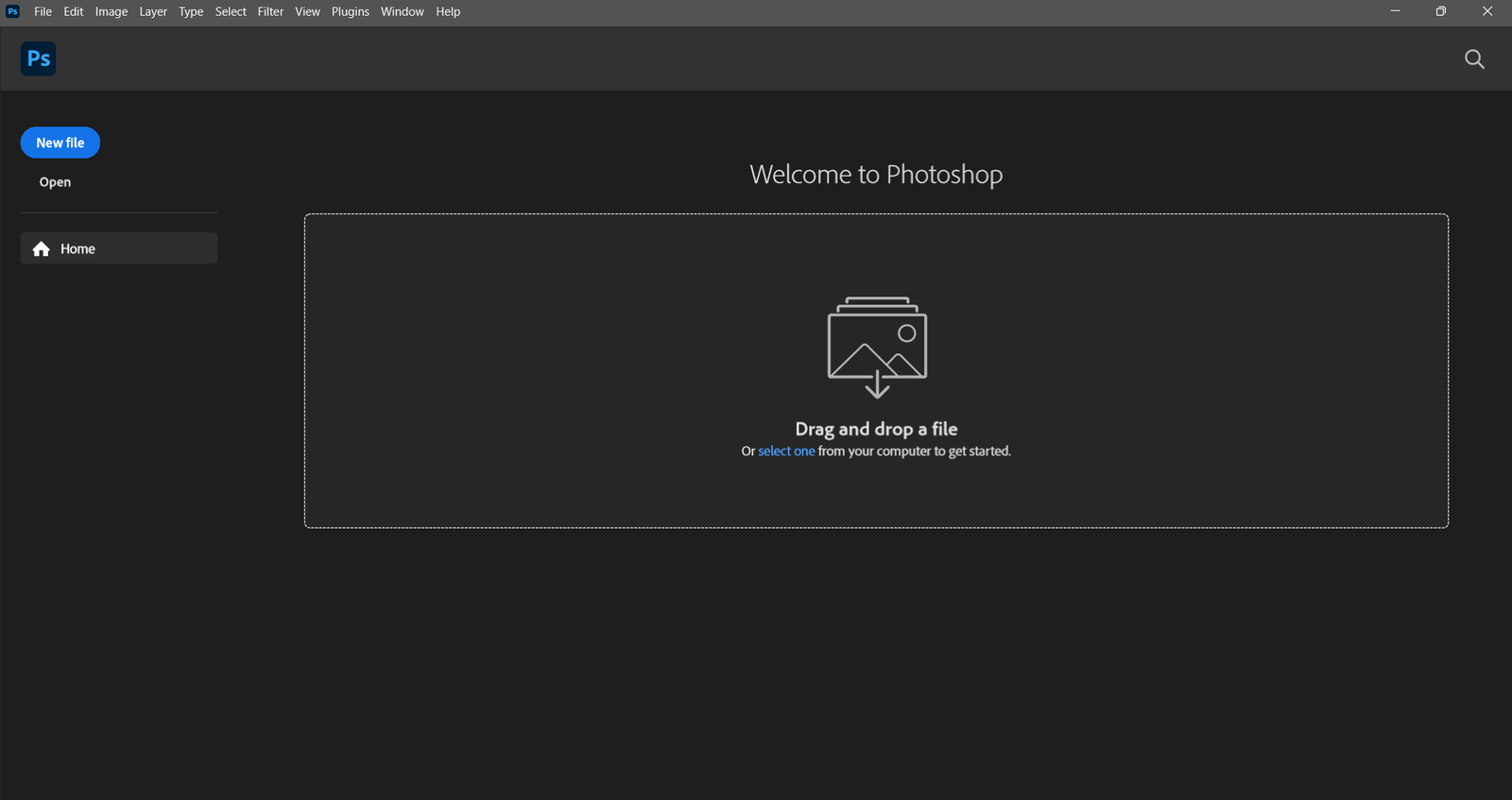This screenshot has height=800, width=1512.
Task: Open the search magnifier icon
Action: pos(1474,60)
